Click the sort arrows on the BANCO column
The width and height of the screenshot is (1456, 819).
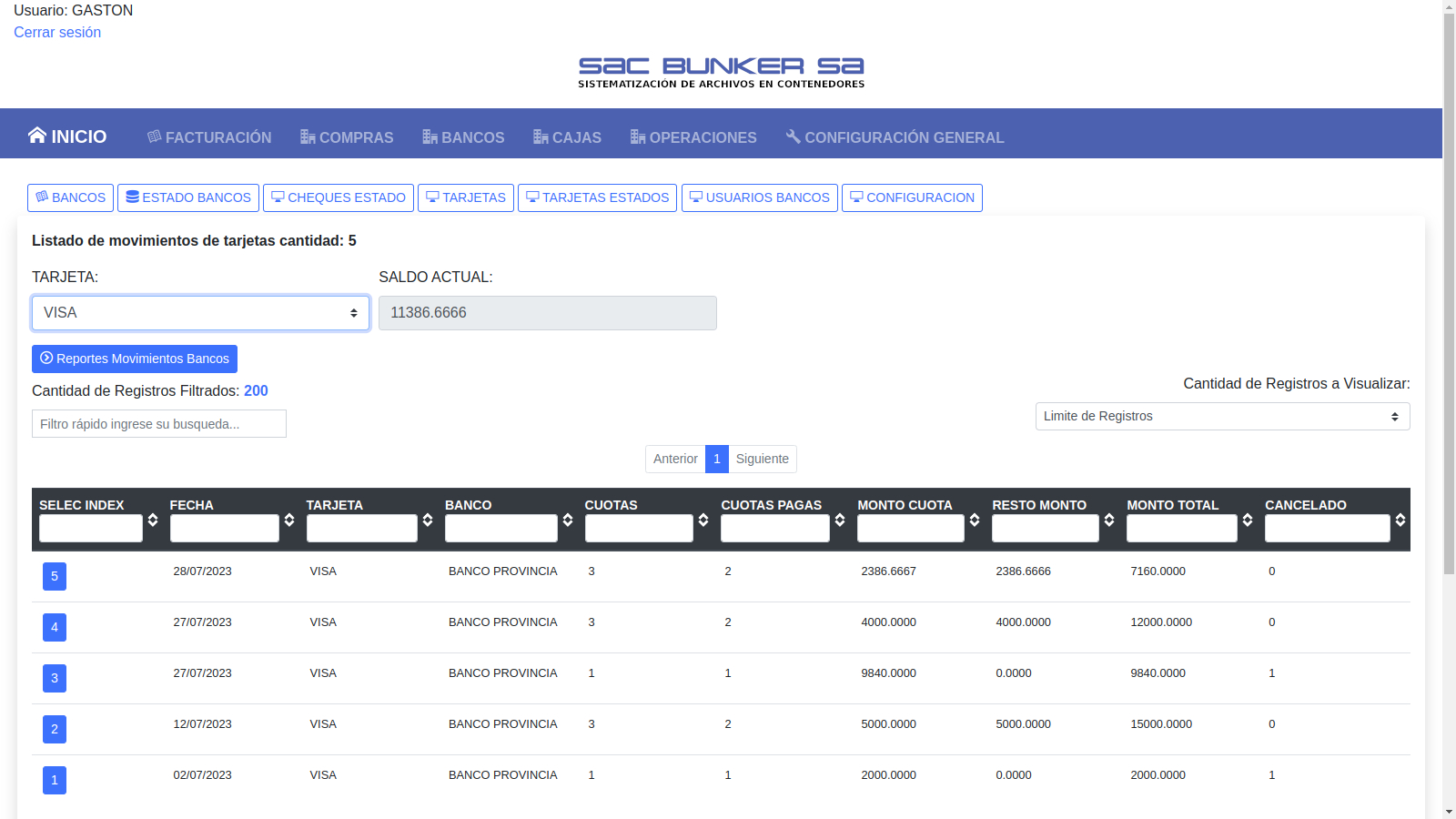pyautogui.click(x=568, y=520)
